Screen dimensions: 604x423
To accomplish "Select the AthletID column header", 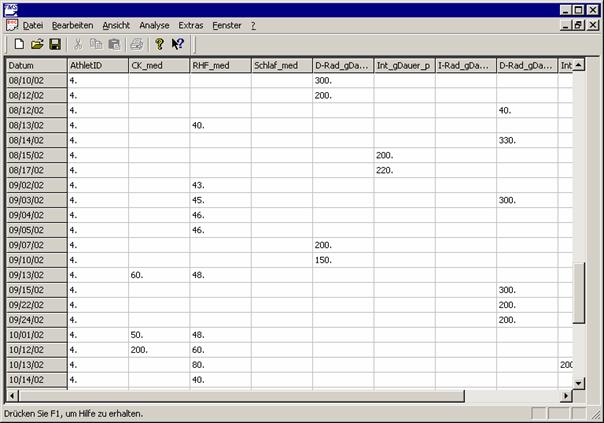I will point(98,65).
